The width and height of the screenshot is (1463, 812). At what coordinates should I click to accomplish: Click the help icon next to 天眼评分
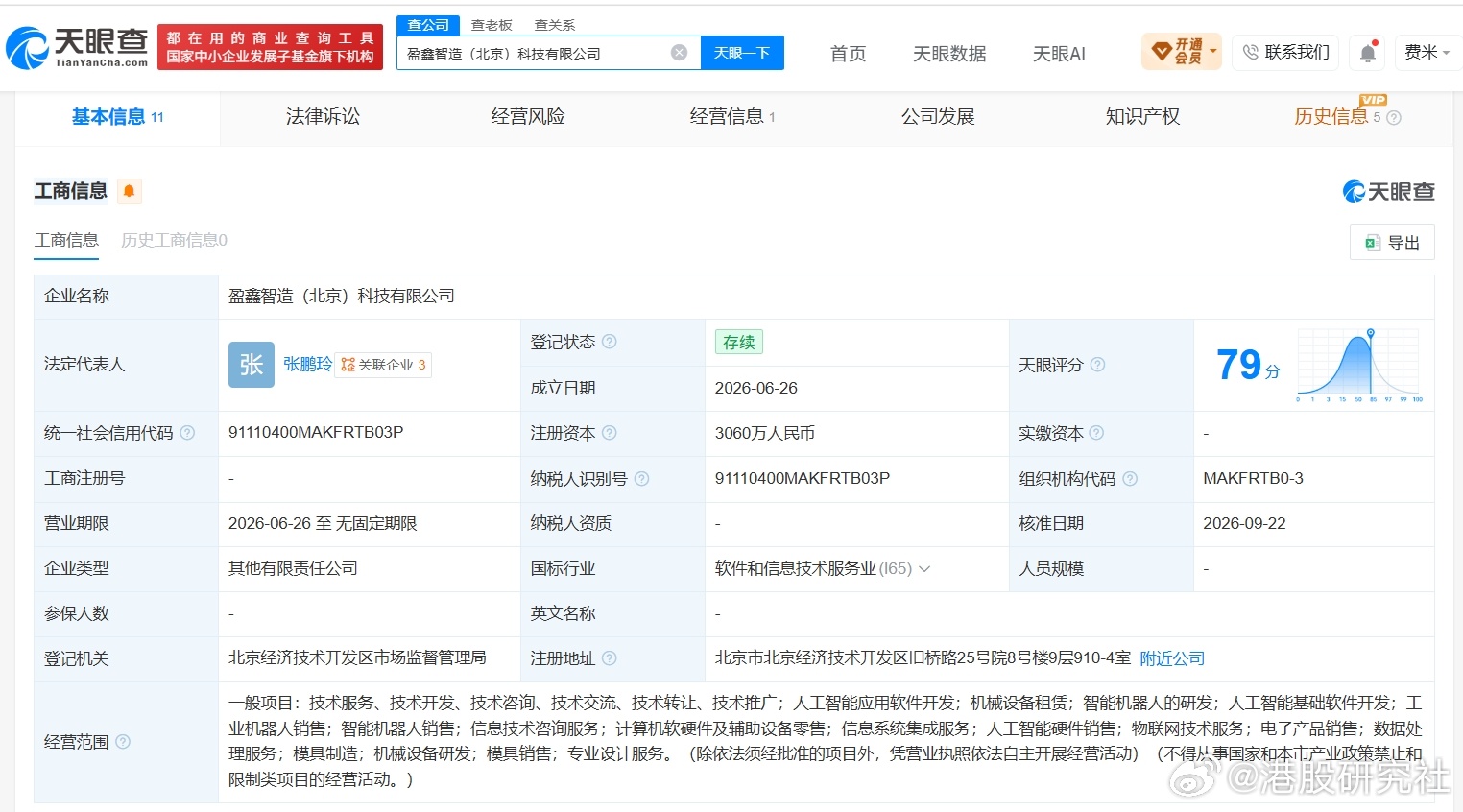tap(1097, 365)
